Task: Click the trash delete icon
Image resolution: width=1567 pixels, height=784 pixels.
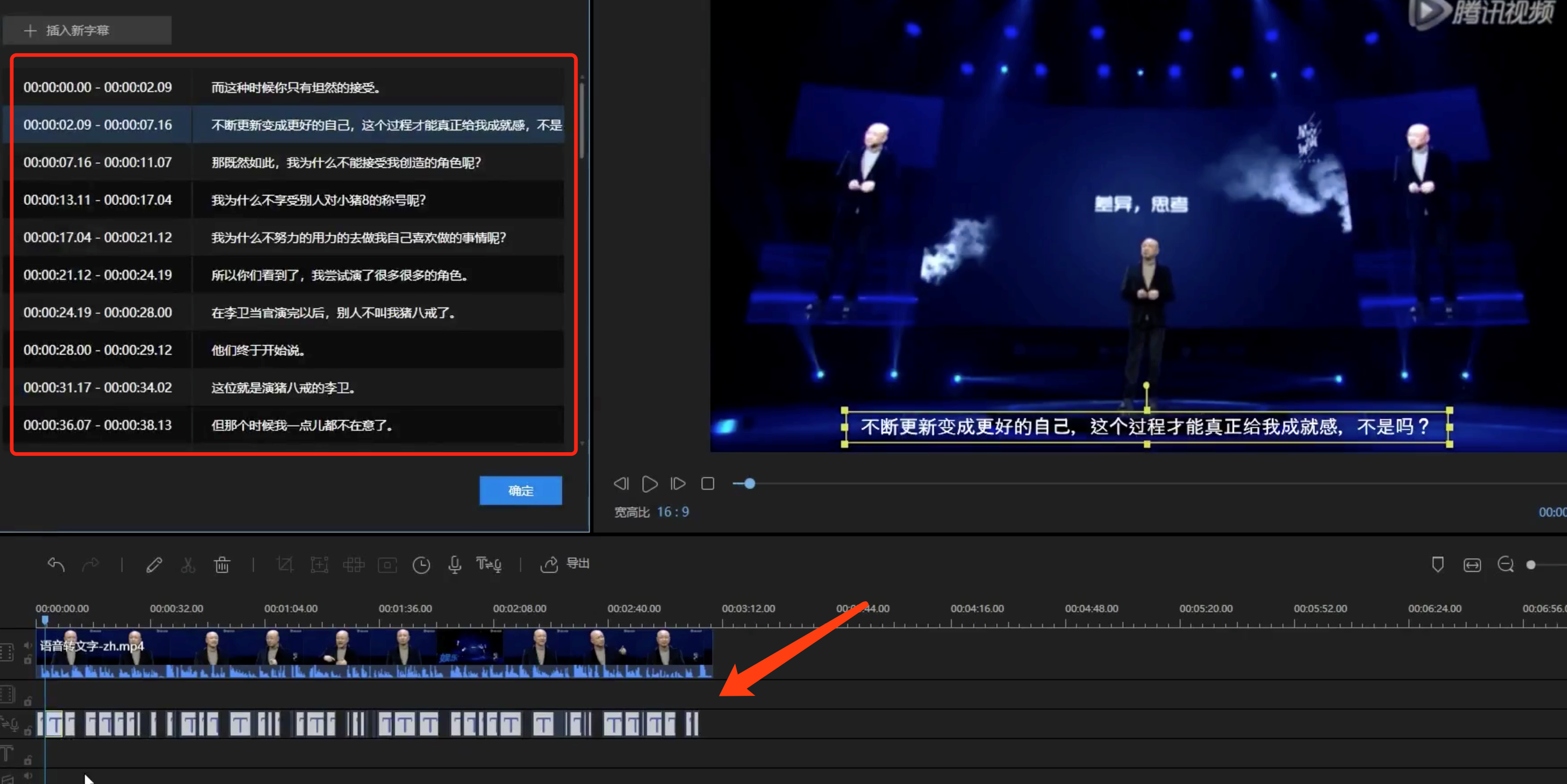Action: (x=222, y=564)
